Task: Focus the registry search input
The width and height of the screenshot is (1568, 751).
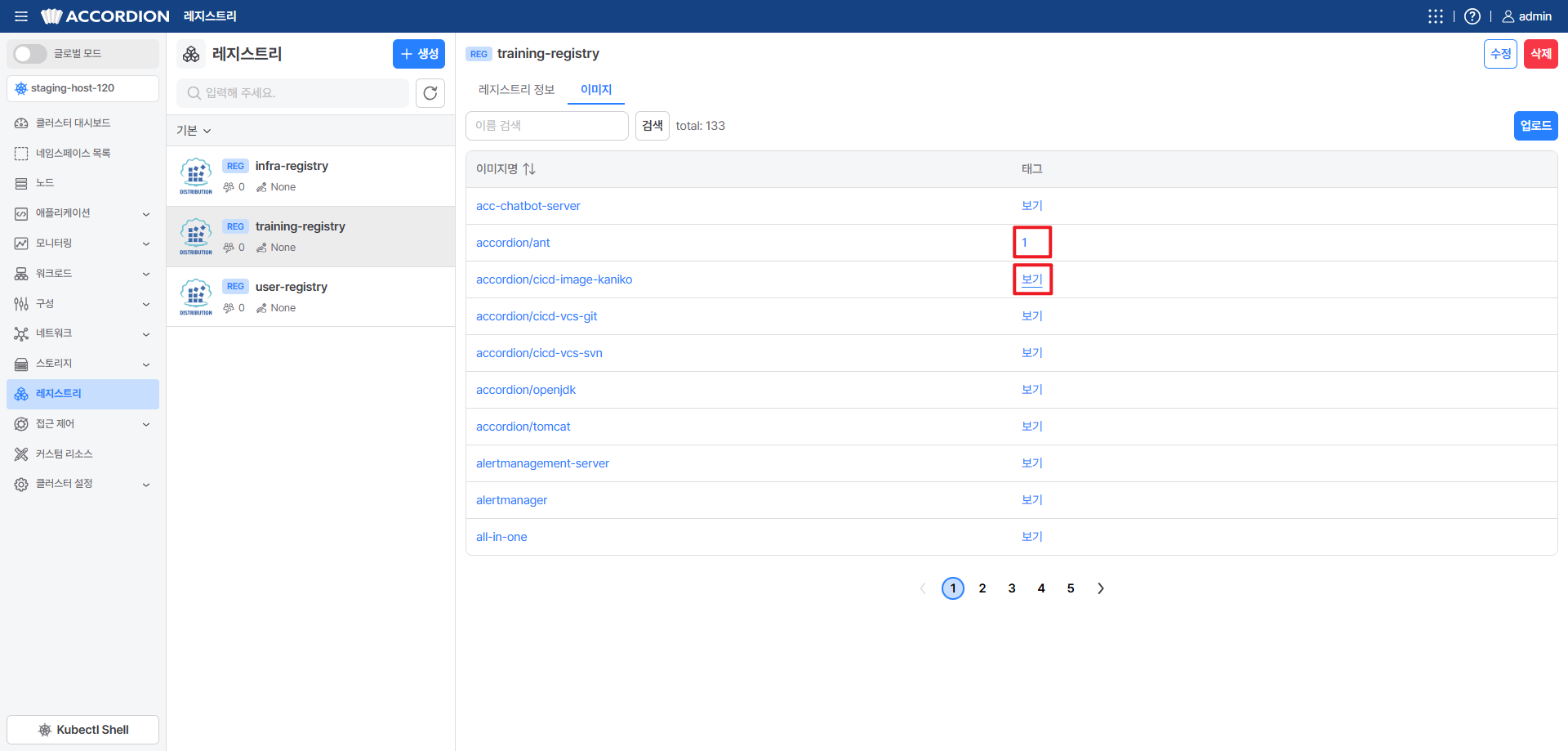Action: coord(292,93)
